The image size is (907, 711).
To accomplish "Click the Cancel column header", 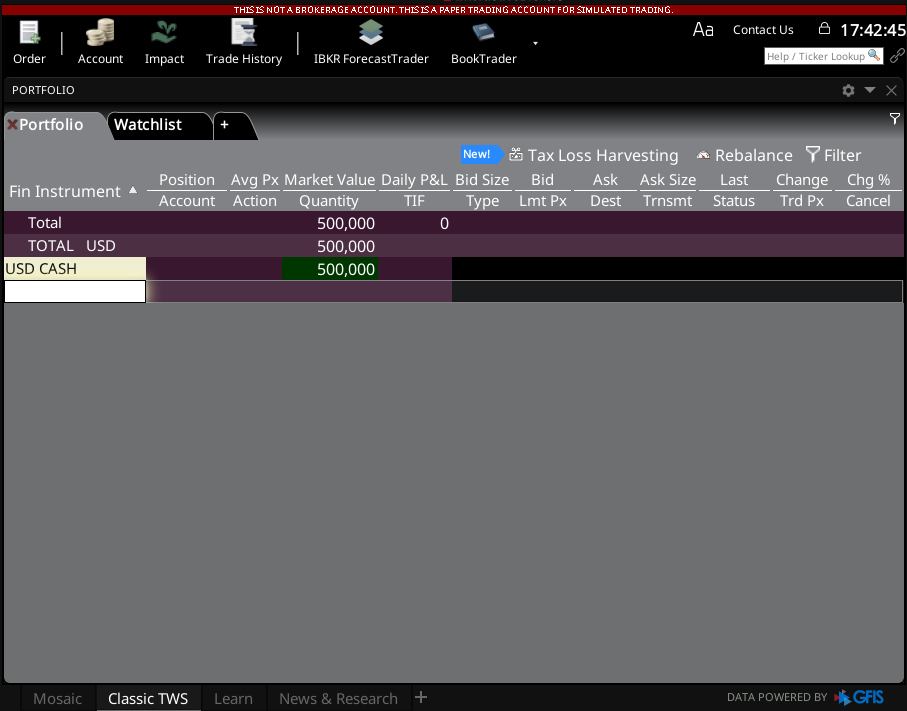I will click(x=868, y=201).
